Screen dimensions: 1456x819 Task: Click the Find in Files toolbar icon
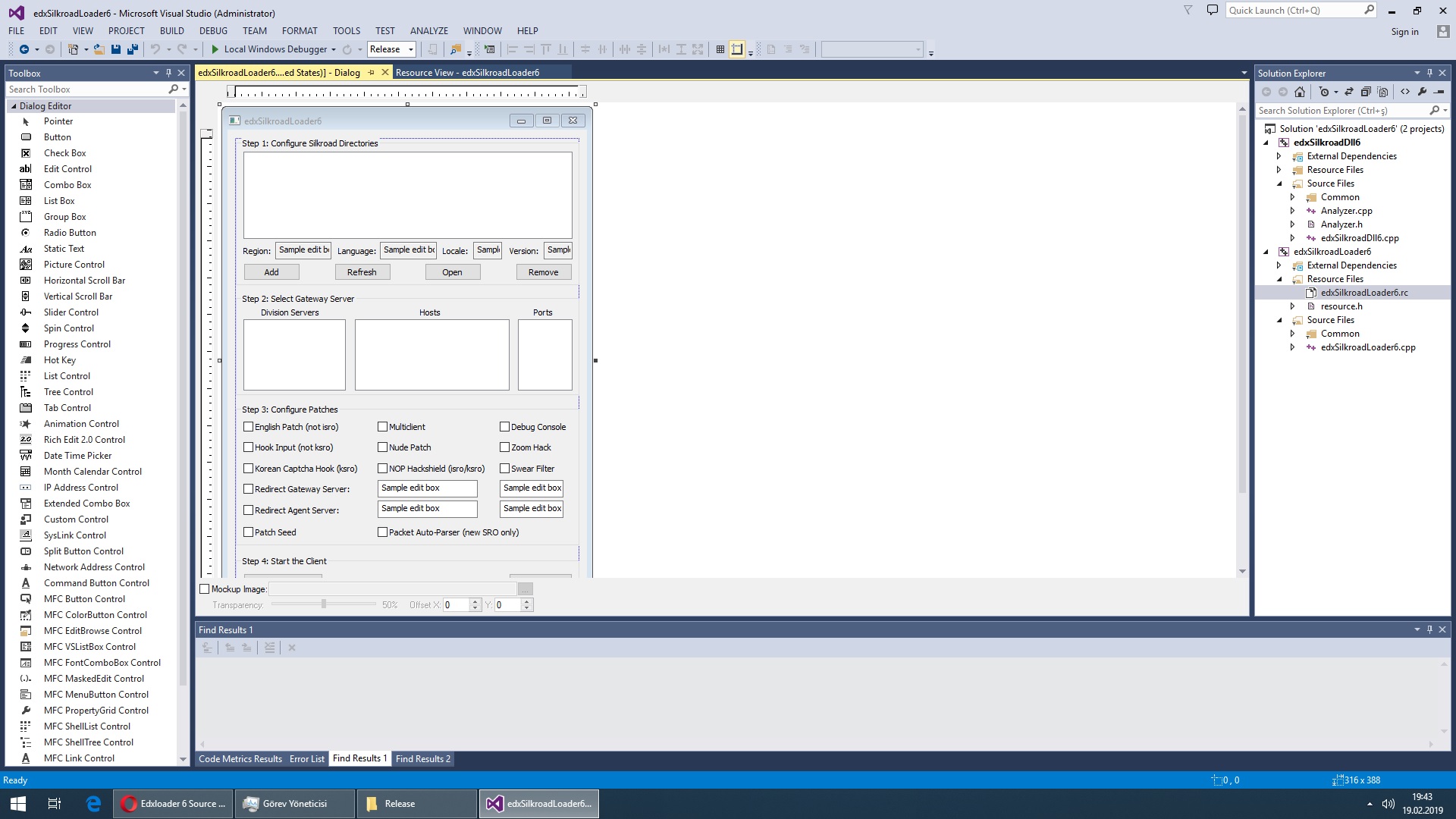tap(456, 49)
